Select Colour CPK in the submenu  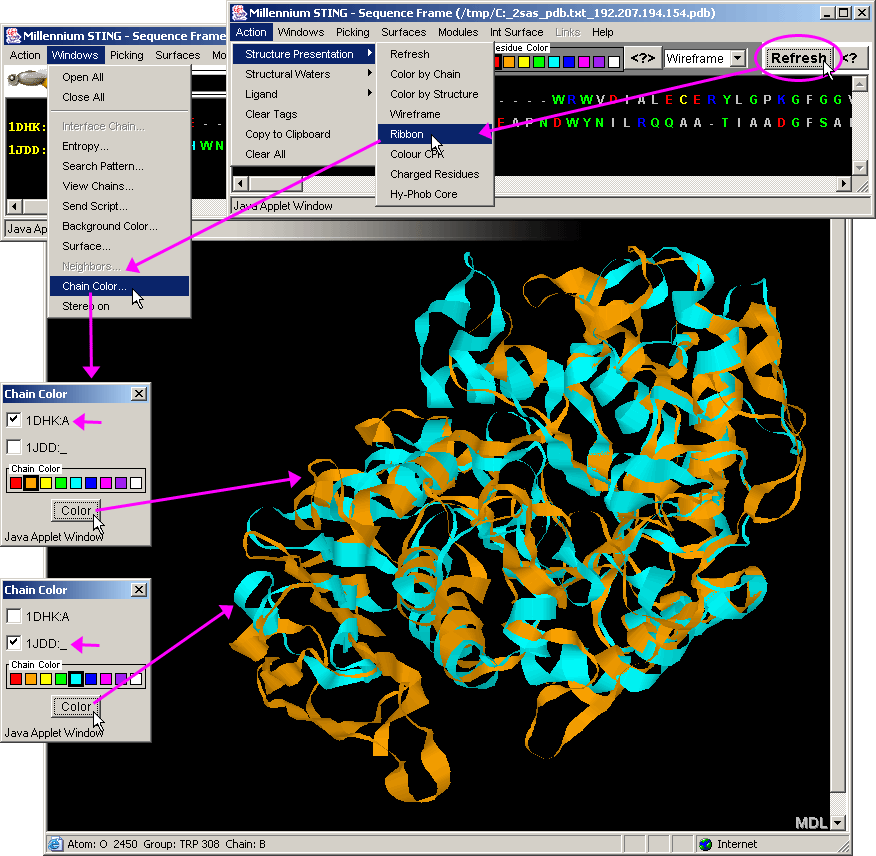pos(435,154)
